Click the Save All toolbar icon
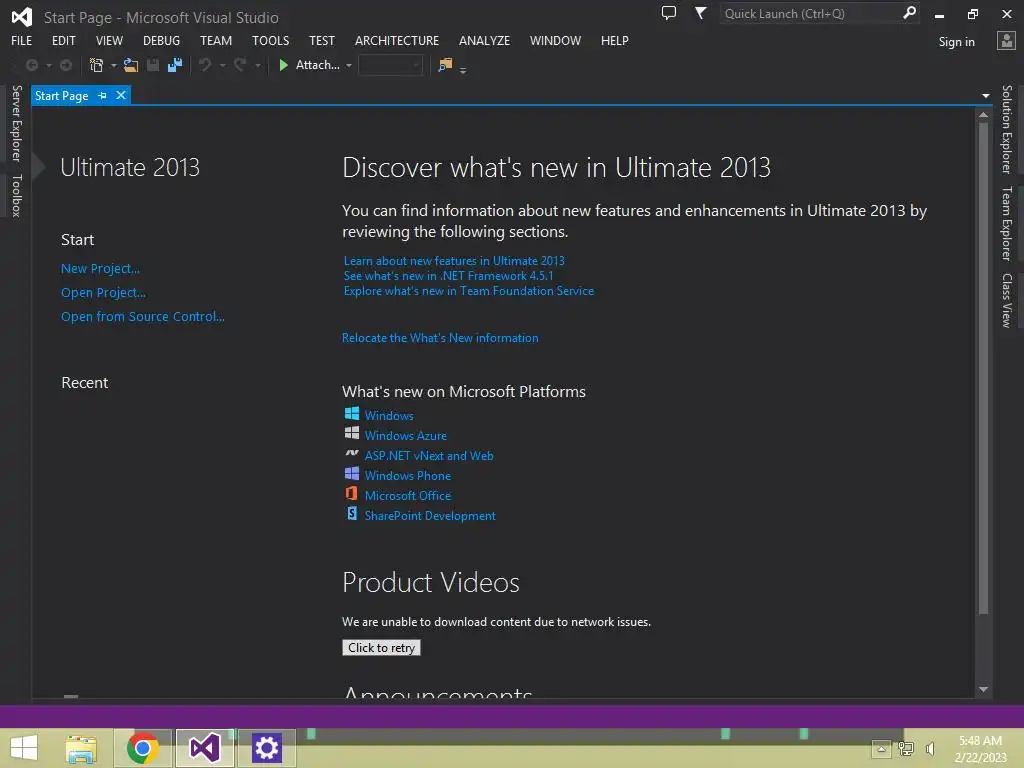 coord(175,65)
